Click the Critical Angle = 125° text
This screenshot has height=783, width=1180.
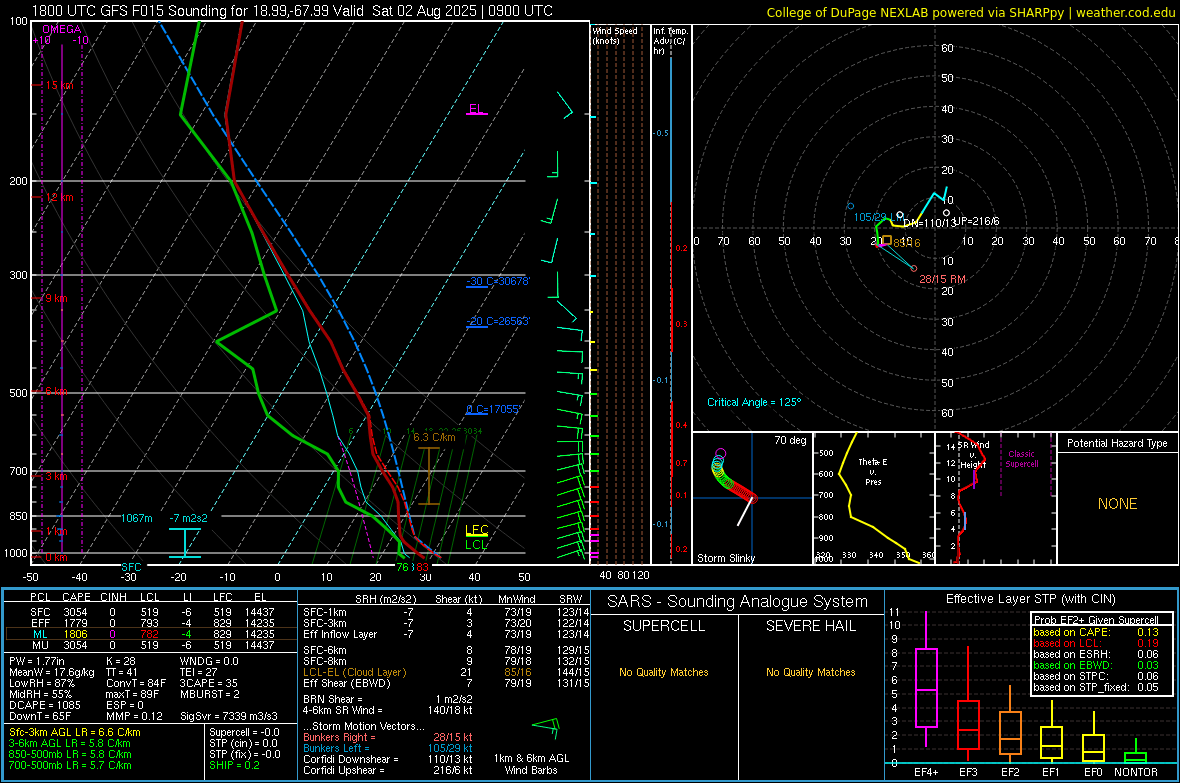click(754, 402)
